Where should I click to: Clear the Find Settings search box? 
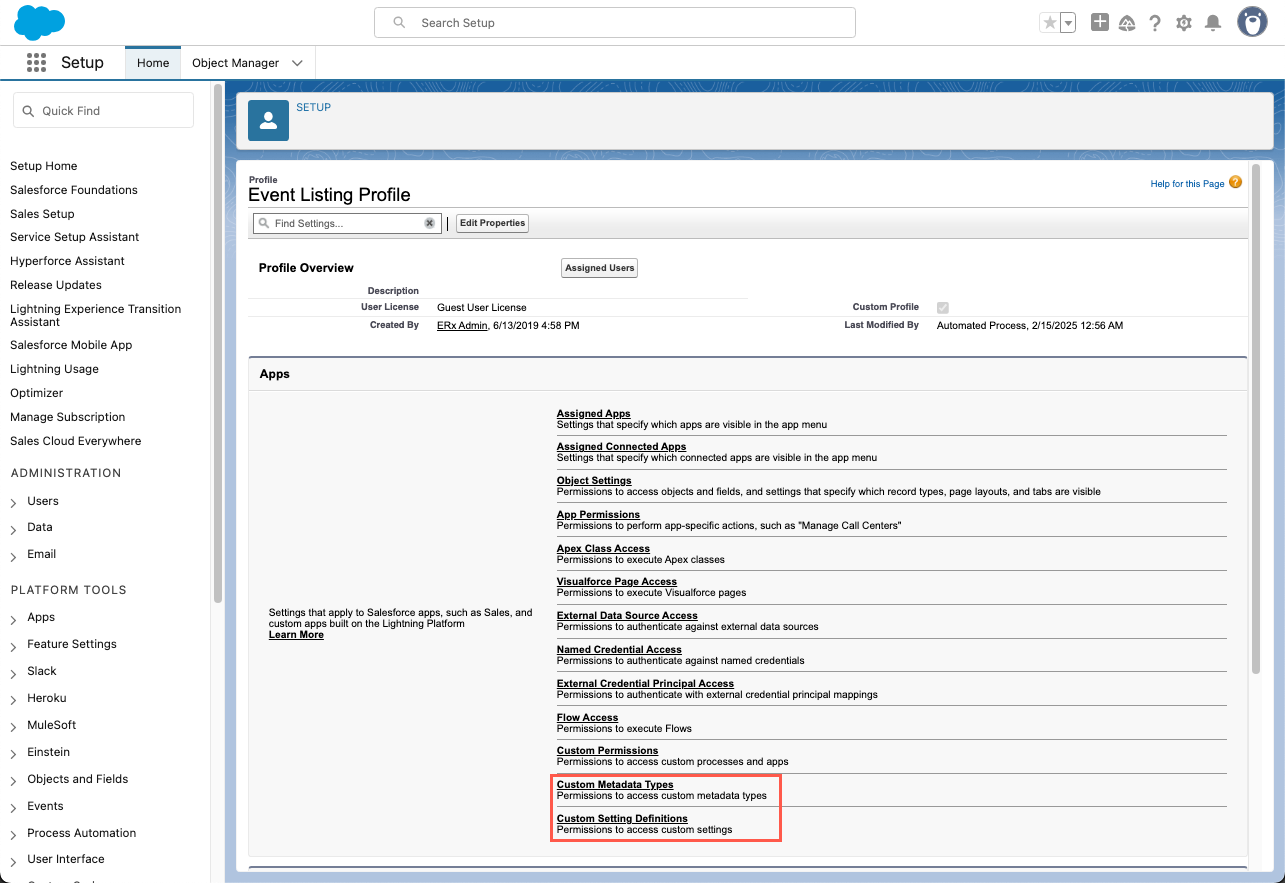pyautogui.click(x=430, y=223)
